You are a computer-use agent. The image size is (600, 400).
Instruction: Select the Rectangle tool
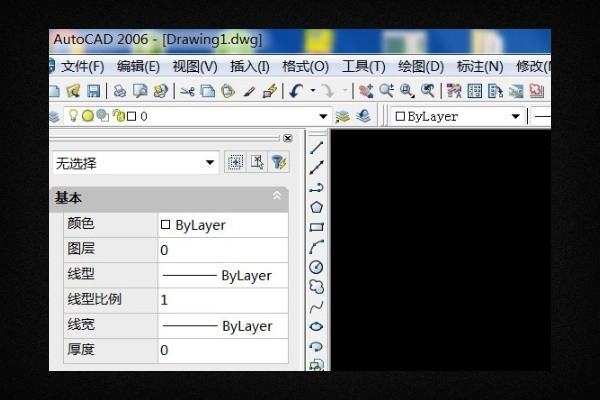point(316,227)
